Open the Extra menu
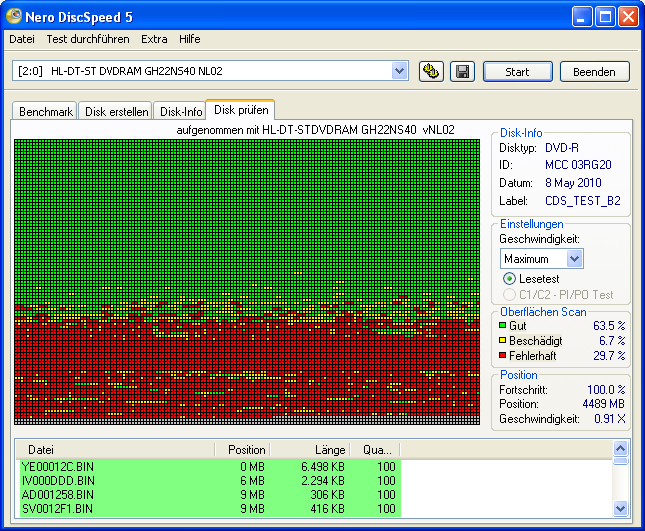 click(x=154, y=39)
